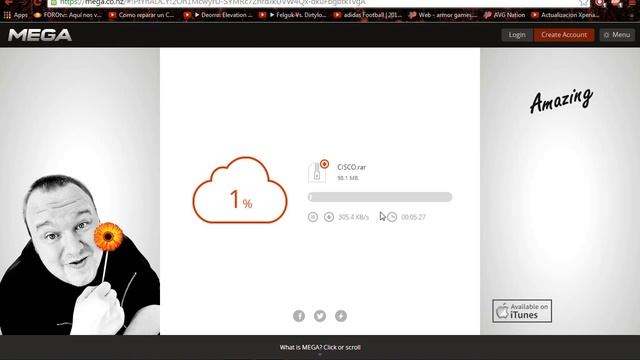This screenshot has width=640, height=360.
Task: Click the orange download badge on file icon
Action: click(324, 164)
